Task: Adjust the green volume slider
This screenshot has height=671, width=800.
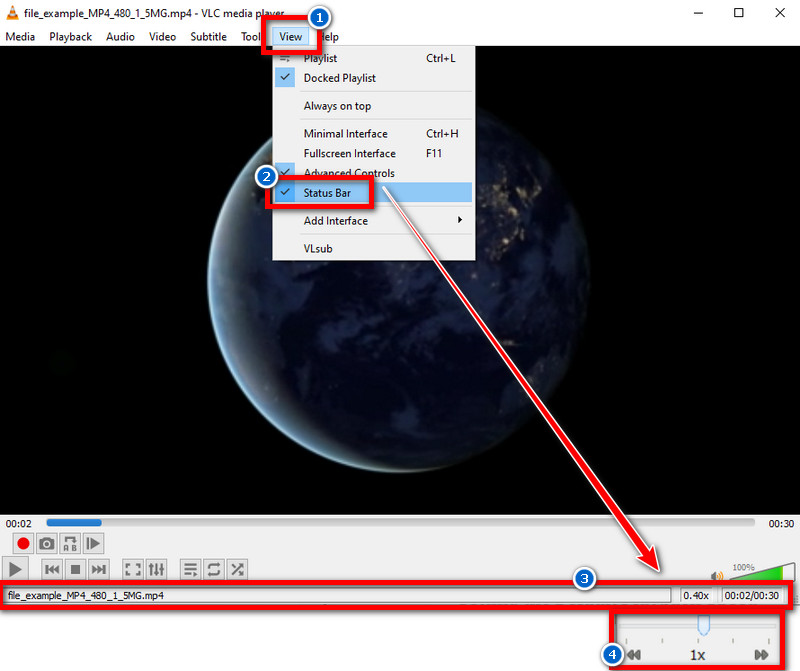Action: [762, 573]
